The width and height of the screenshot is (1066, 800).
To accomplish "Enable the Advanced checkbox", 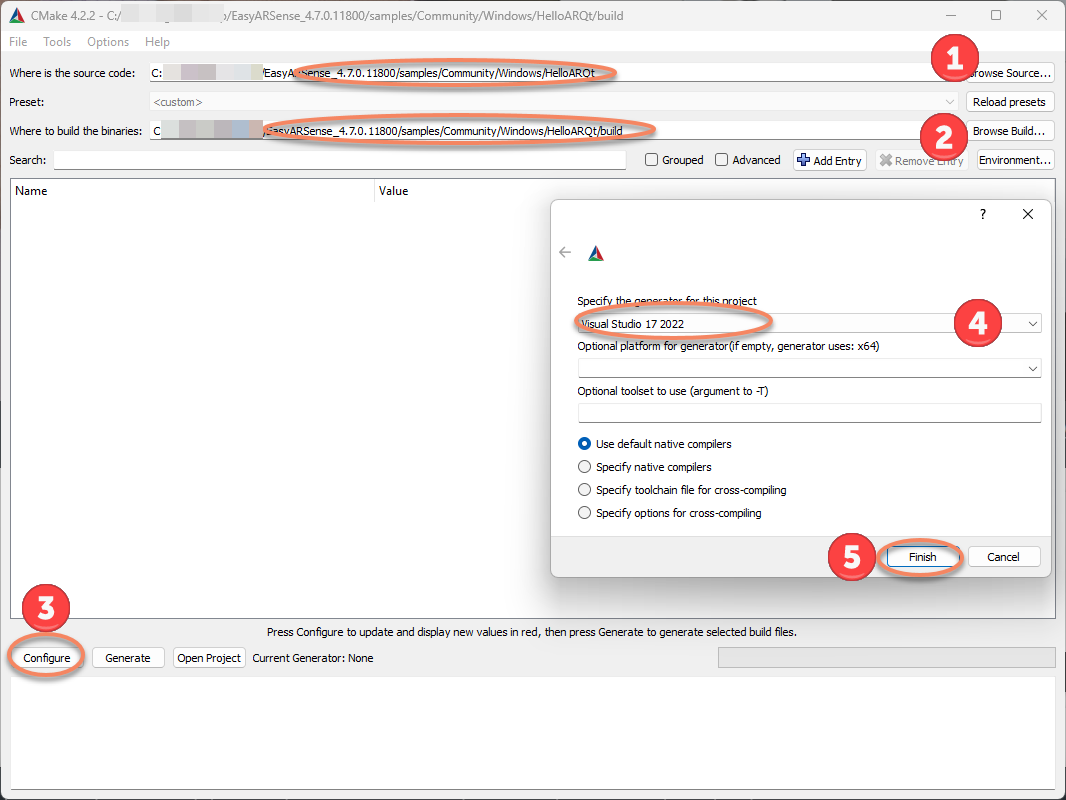I will (x=722, y=160).
